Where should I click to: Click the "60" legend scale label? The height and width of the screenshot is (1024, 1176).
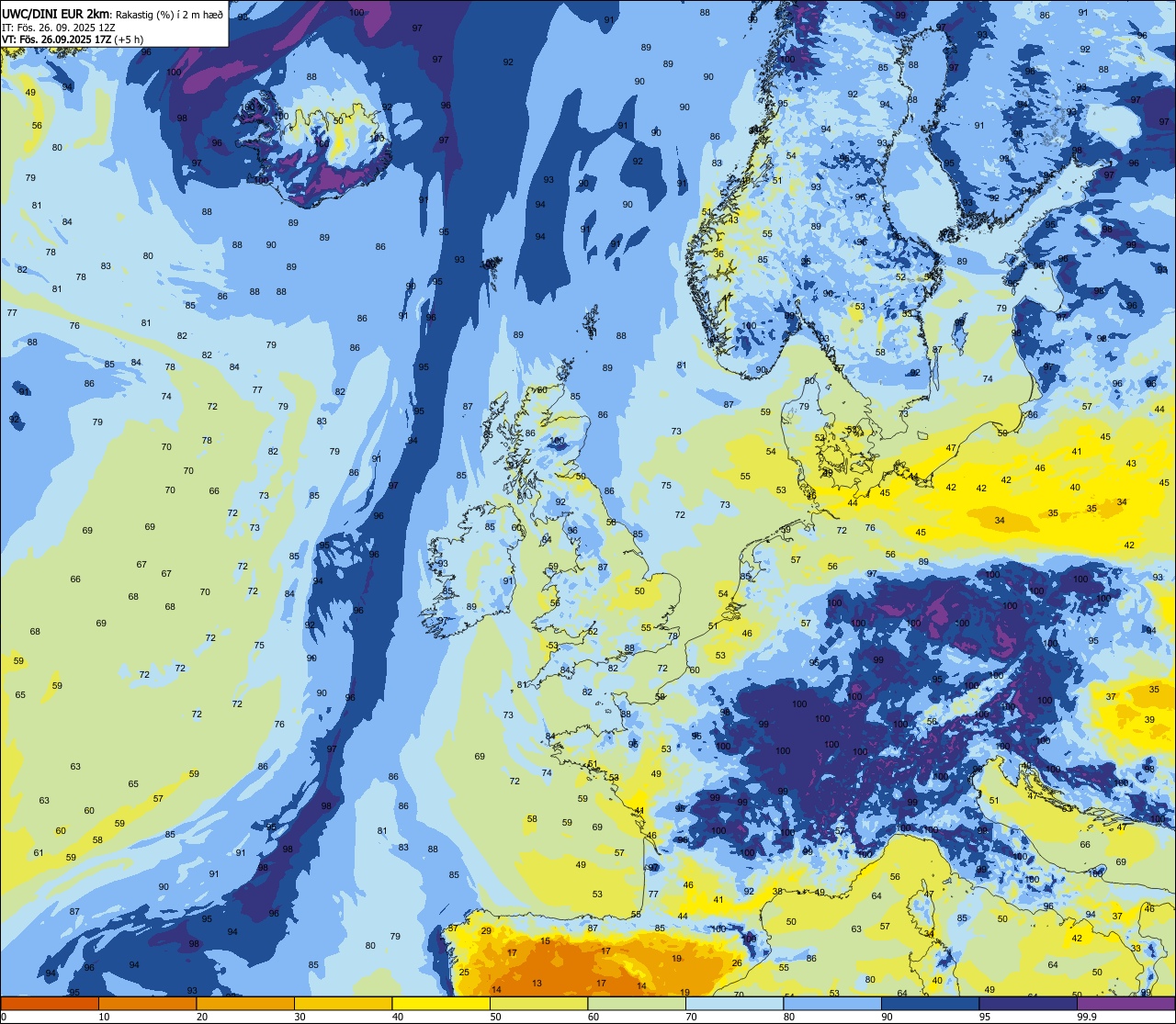594,1017
